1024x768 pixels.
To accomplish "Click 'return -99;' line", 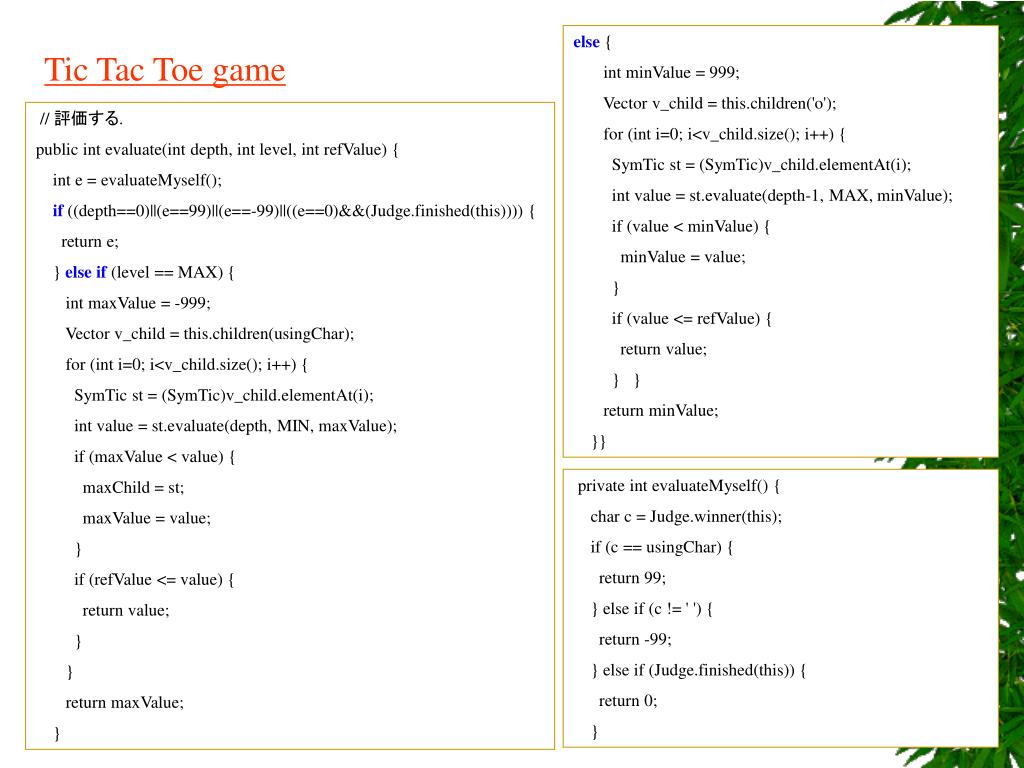I will pos(635,640).
